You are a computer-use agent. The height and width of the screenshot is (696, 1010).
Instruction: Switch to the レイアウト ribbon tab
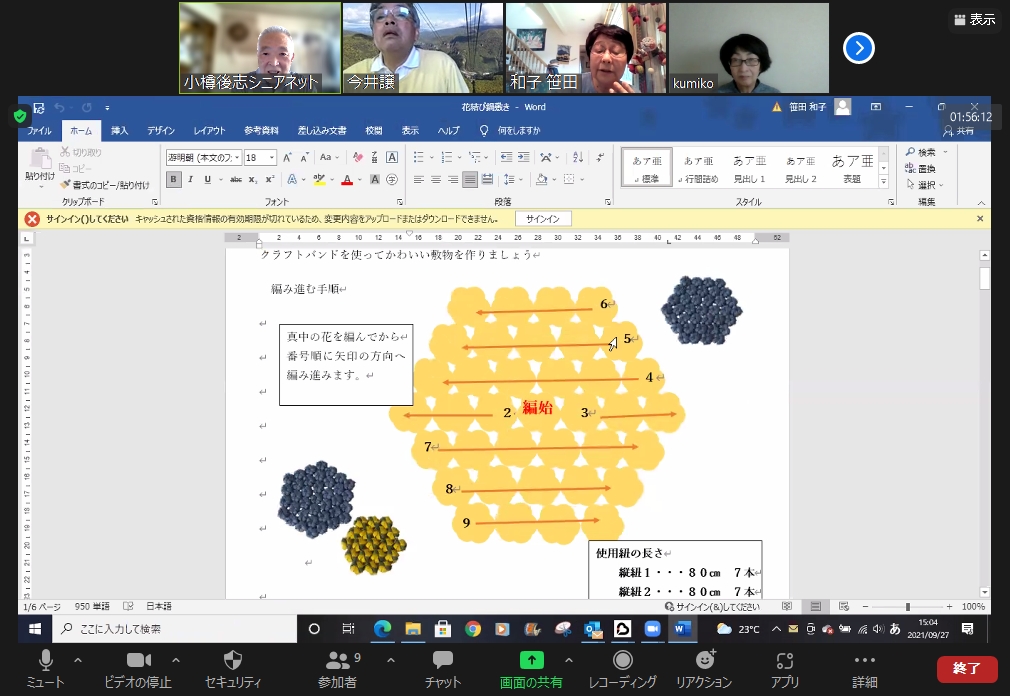click(x=209, y=131)
